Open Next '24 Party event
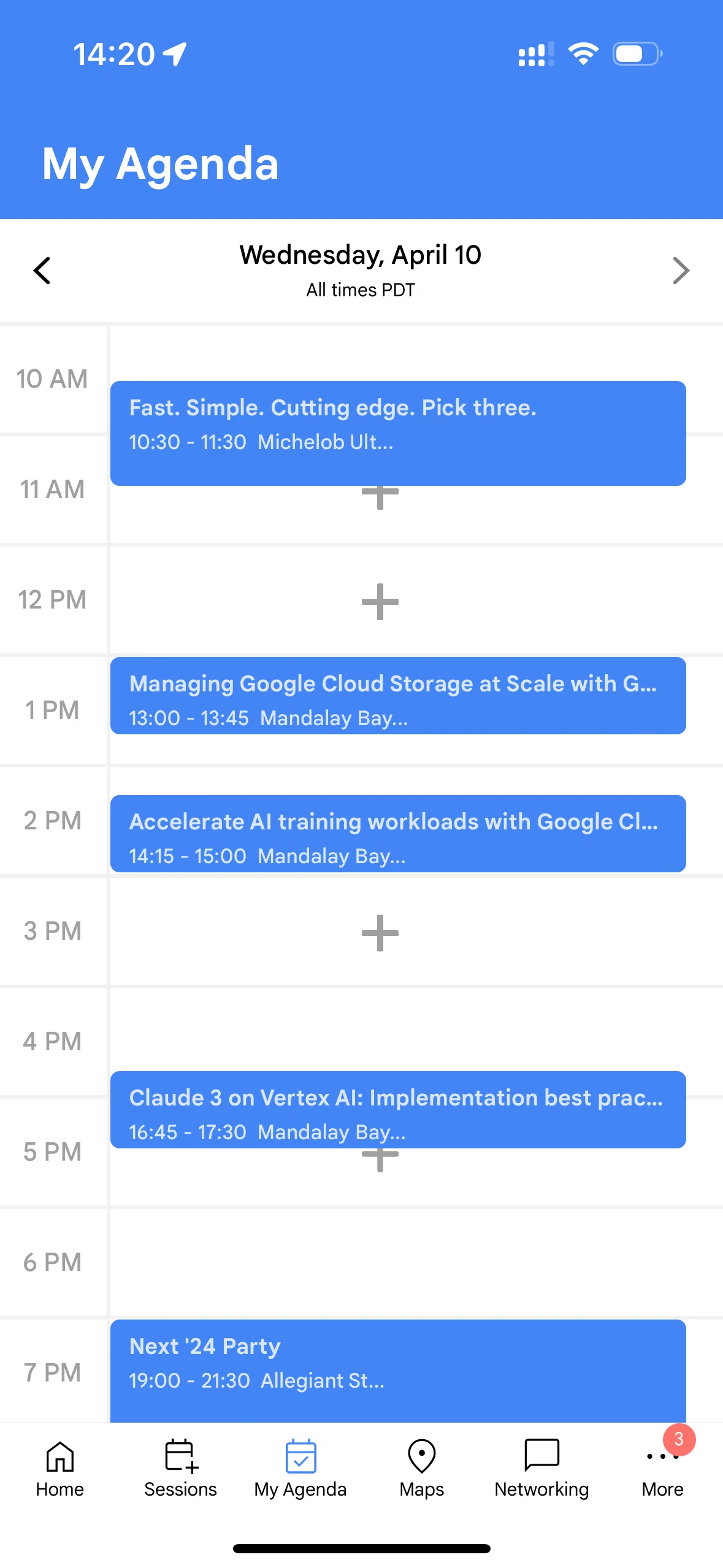The height and width of the screenshot is (1568, 723). tap(398, 1371)
